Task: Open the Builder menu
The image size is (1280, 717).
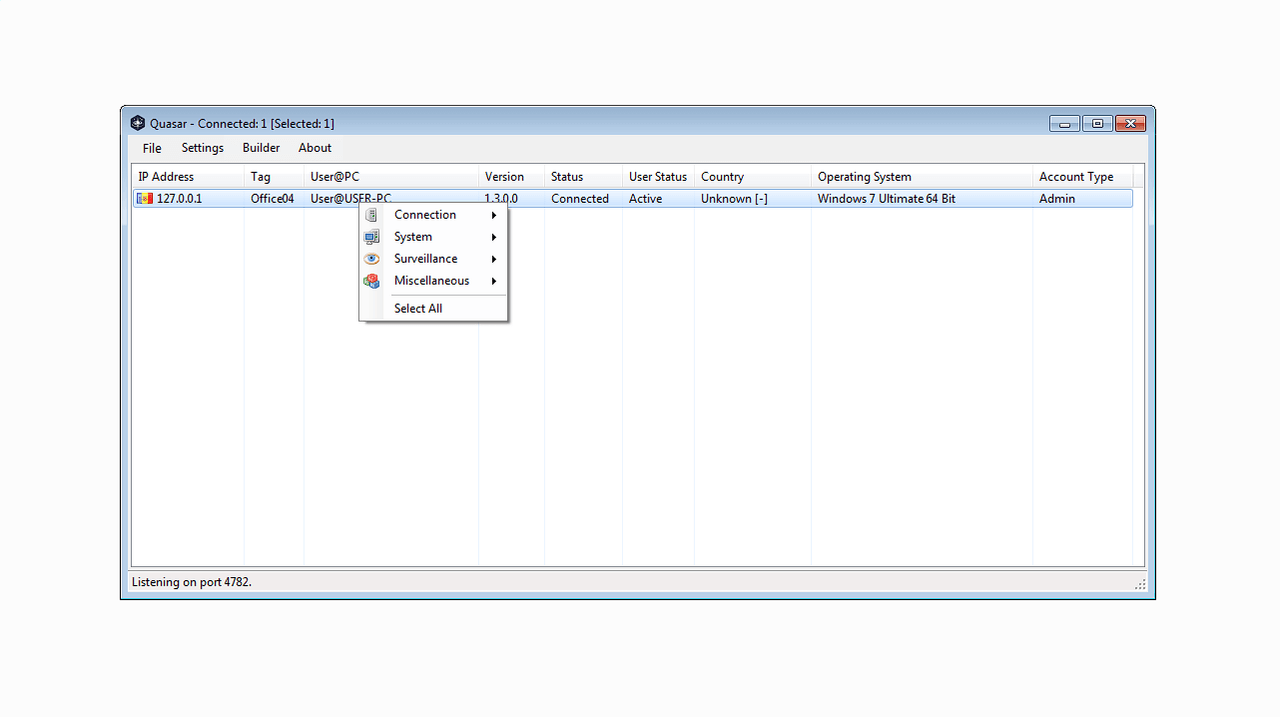Action: click(261, 147)
